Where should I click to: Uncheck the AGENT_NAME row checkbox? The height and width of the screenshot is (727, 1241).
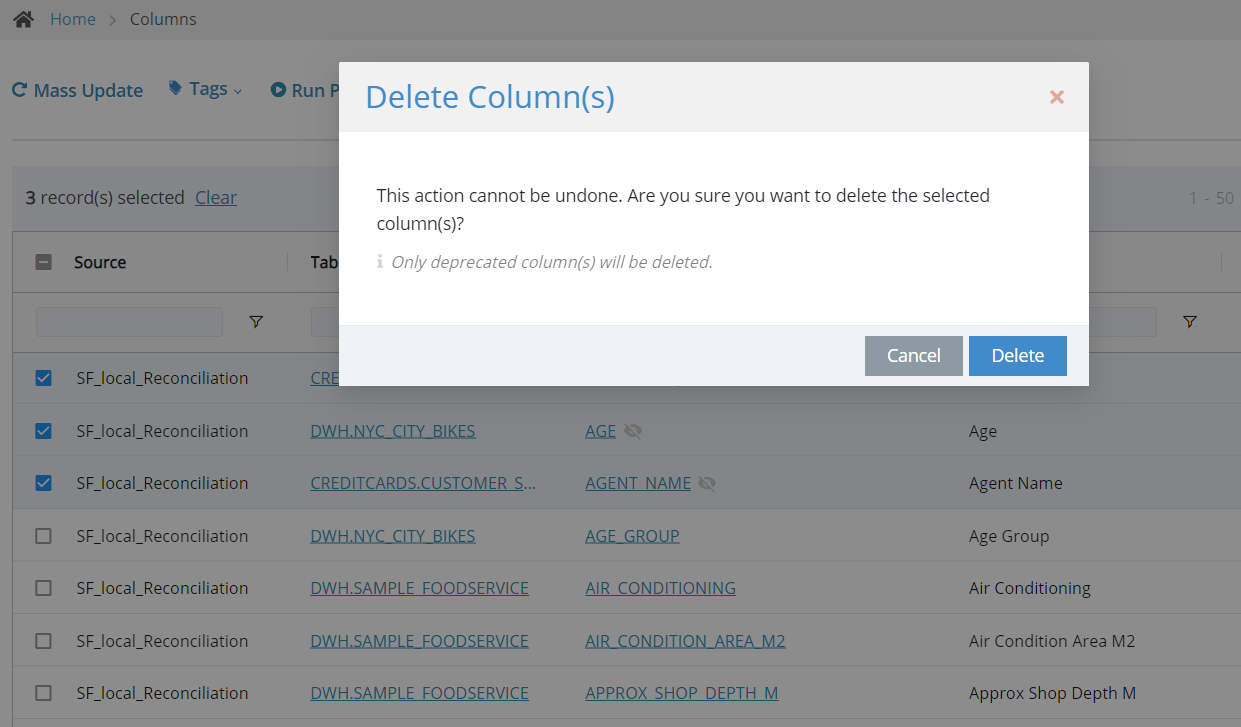(43, 483)
